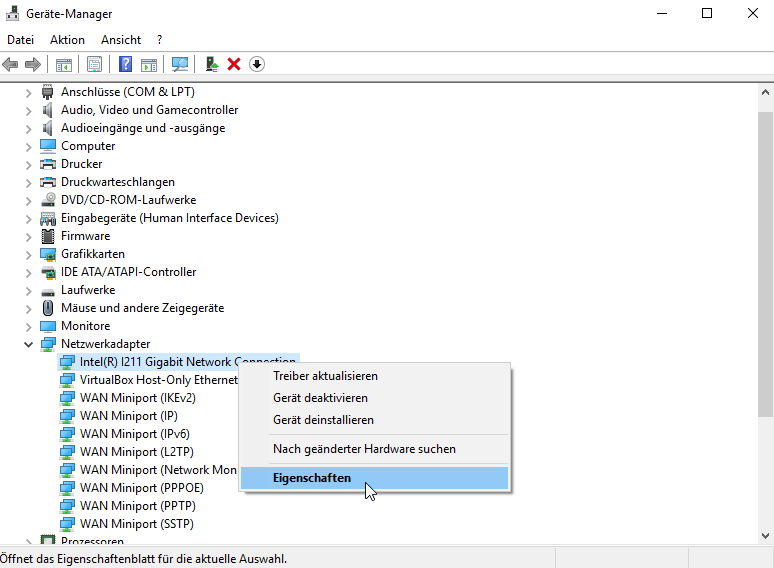Select WAN Miniport (SSTP) adapter
The width and height of the screenshot is (774, 568).
pyautogui.click(x=136, y=524)
